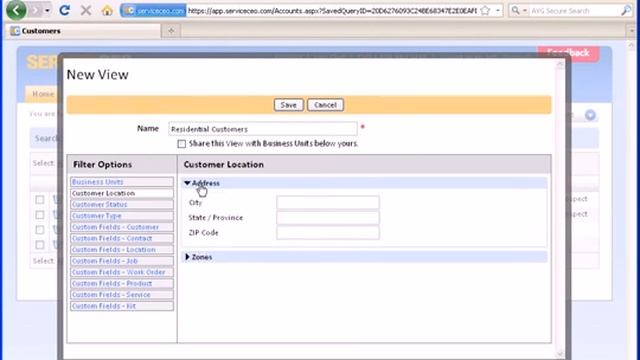Image resolution: width=640 pixels, height=360 pixels.
Task: Click the browser Forward arrow button
Action: pyautogui.click(x=36, y=10)
